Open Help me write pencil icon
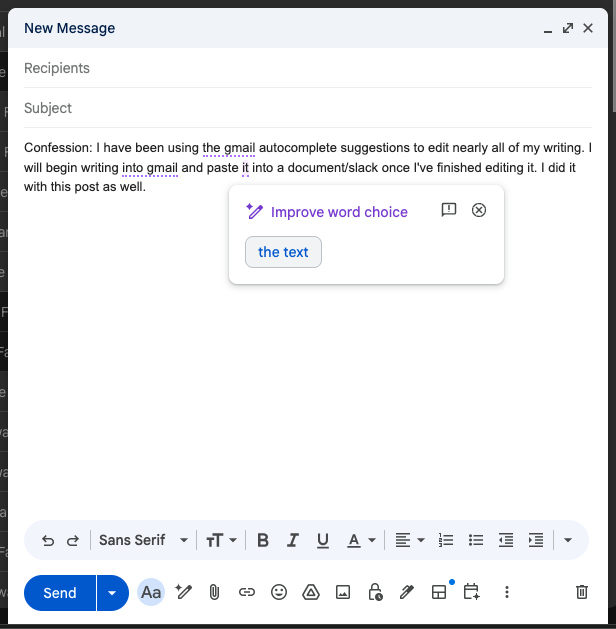This screenshot has height=629, width=616. pos(184,592)
